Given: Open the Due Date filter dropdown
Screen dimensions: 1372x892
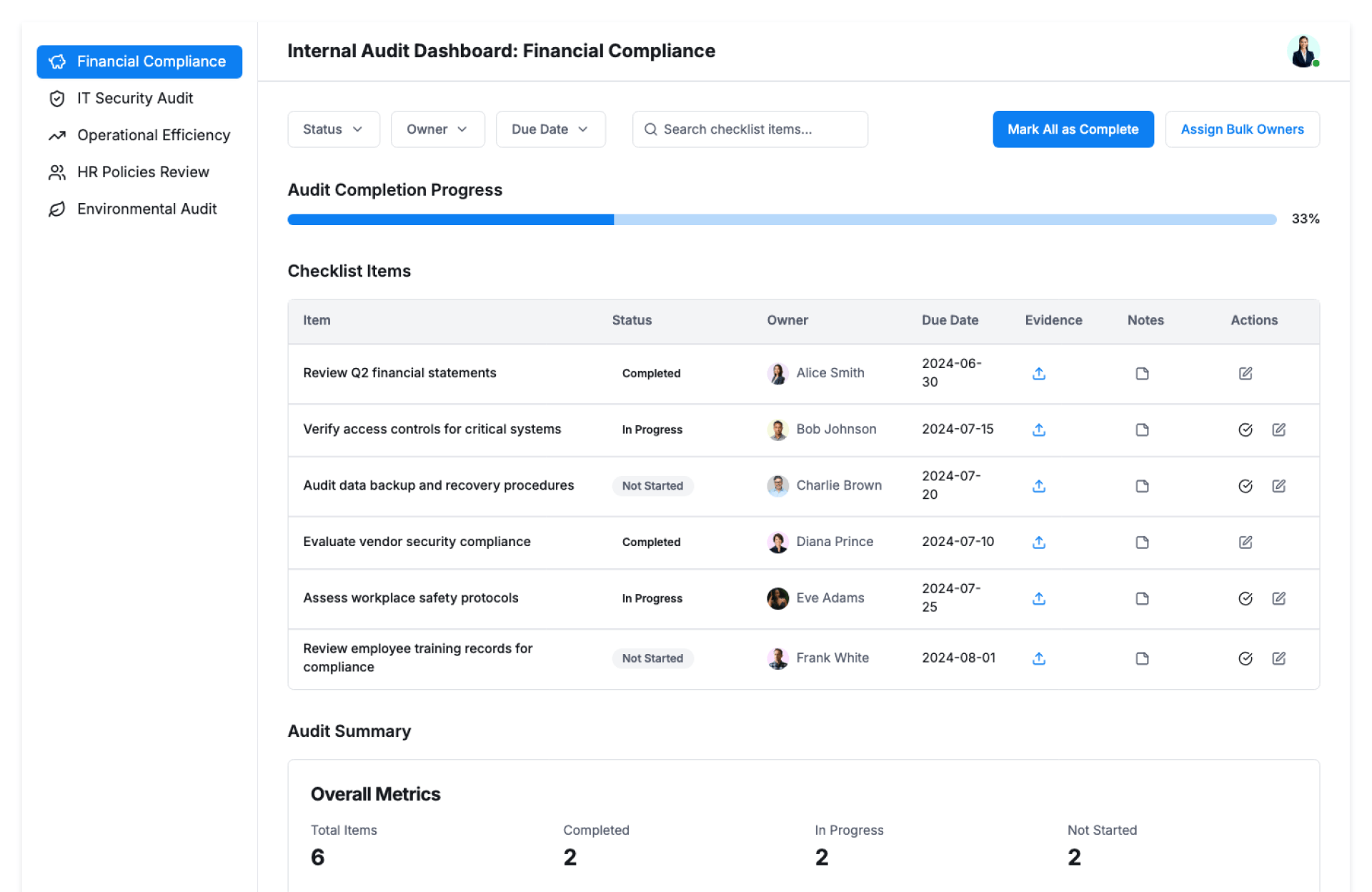Looking at the screenshot, I should [550, 129].
